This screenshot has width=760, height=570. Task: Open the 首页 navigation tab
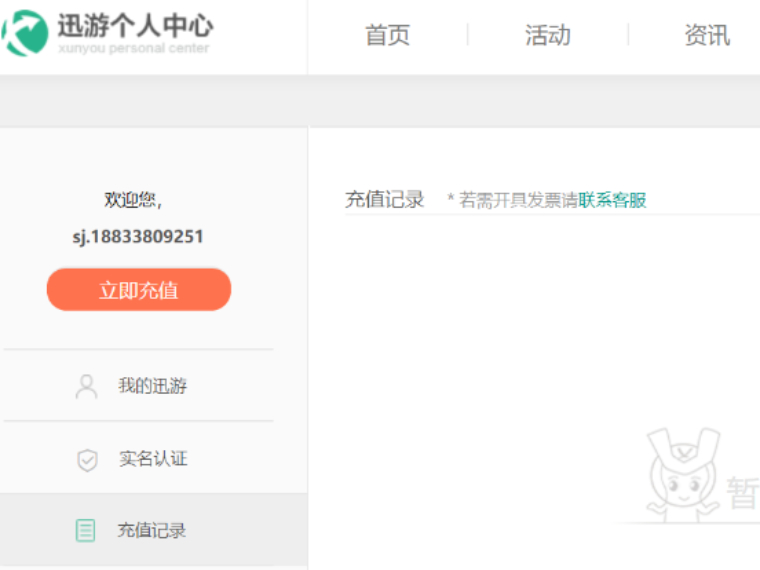(387, 35)
